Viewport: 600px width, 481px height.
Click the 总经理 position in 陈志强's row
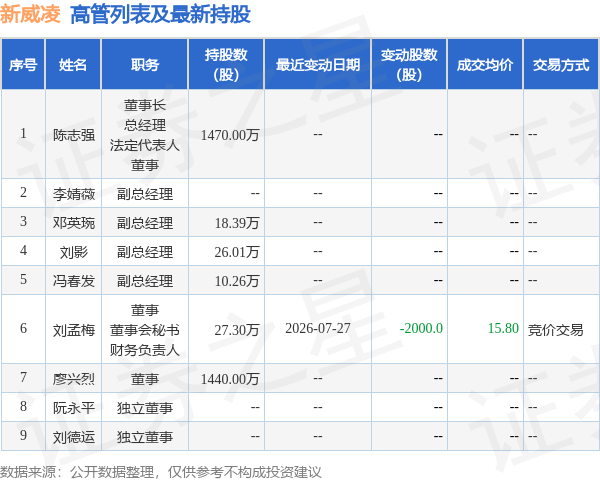(x=145, y=125)
